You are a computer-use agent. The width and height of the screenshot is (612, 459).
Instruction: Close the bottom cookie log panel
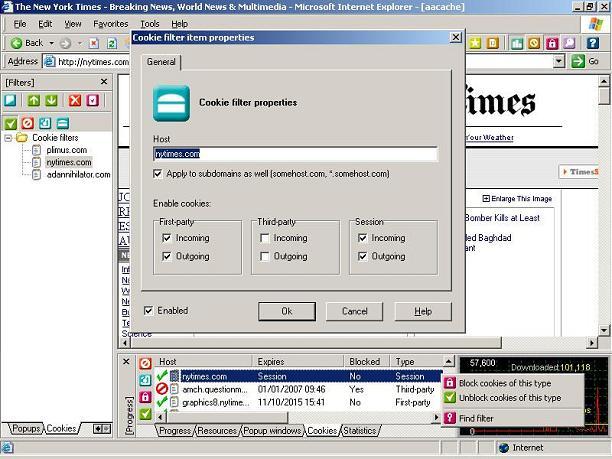(126, 361)
